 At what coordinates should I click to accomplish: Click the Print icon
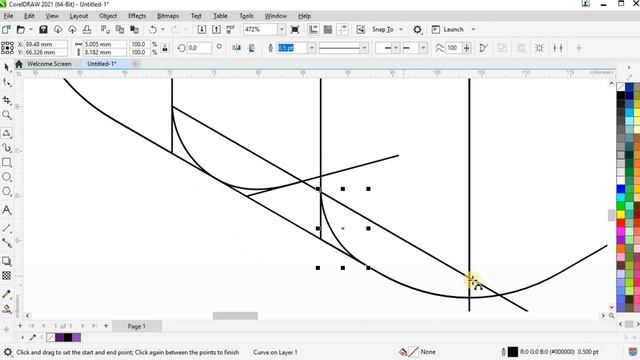pyautogui.click(x=87, y=29)
